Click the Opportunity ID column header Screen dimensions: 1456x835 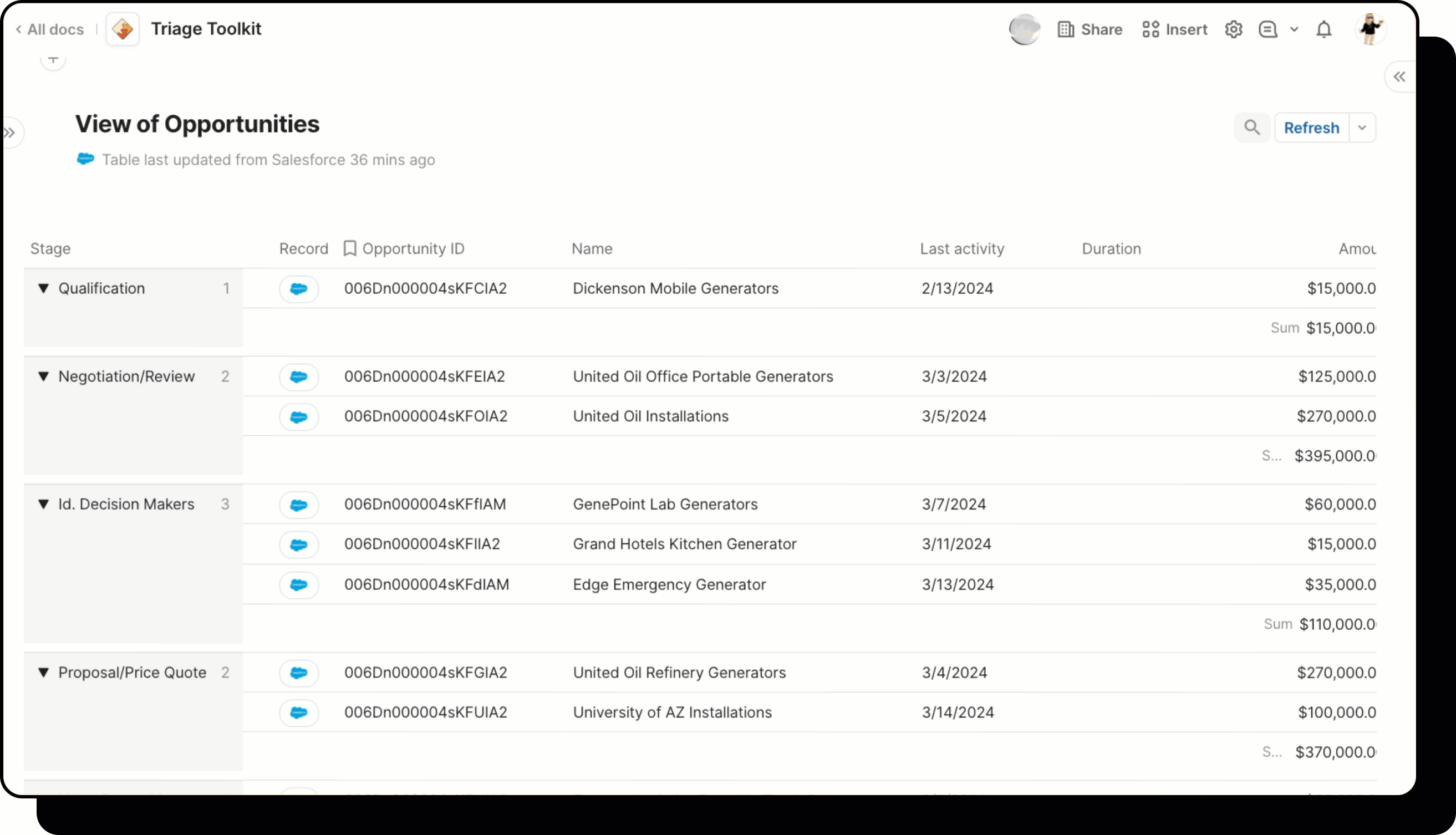click(413, 248)
